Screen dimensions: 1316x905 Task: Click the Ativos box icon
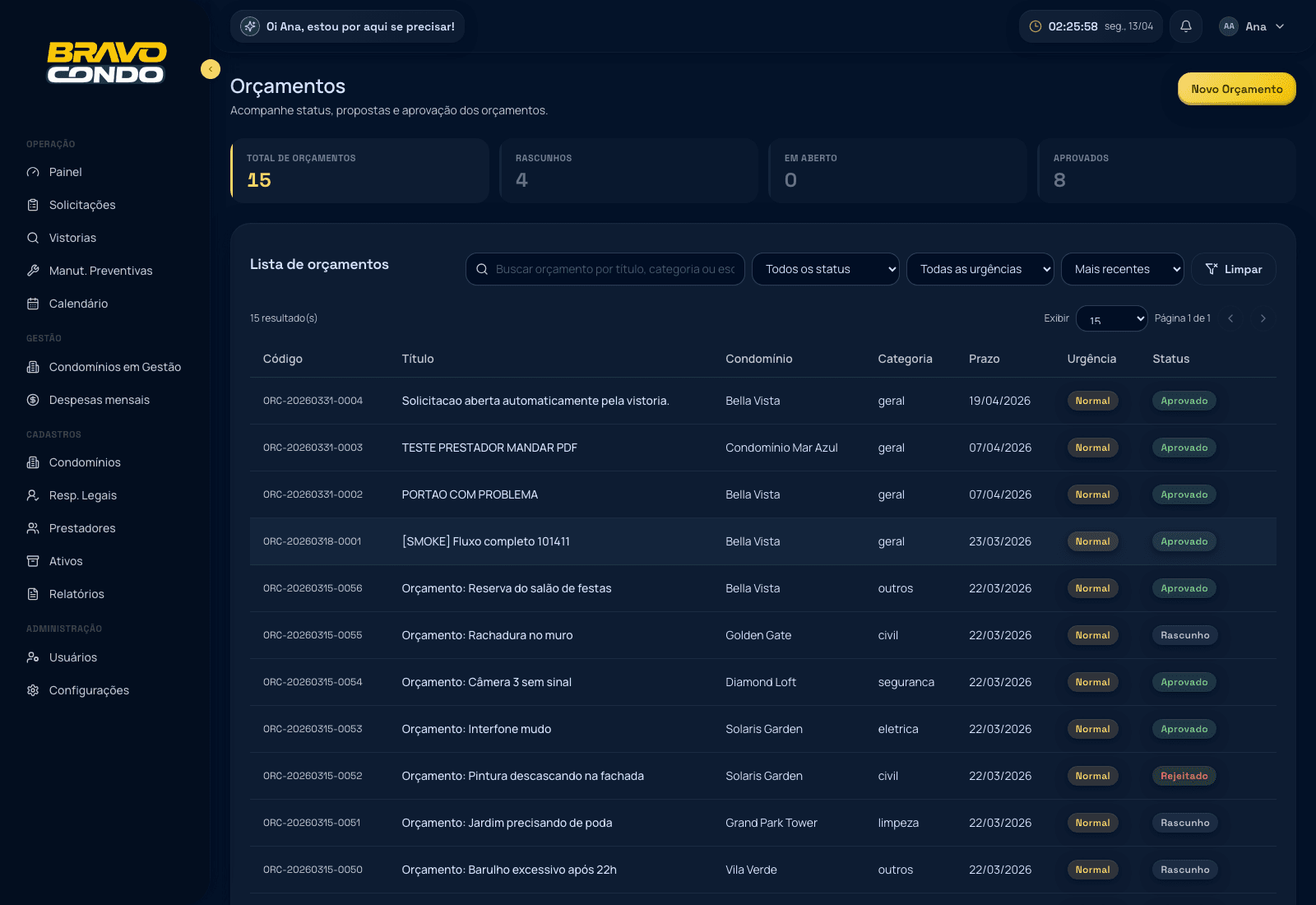pyautogui.click(x=33, y=561)
